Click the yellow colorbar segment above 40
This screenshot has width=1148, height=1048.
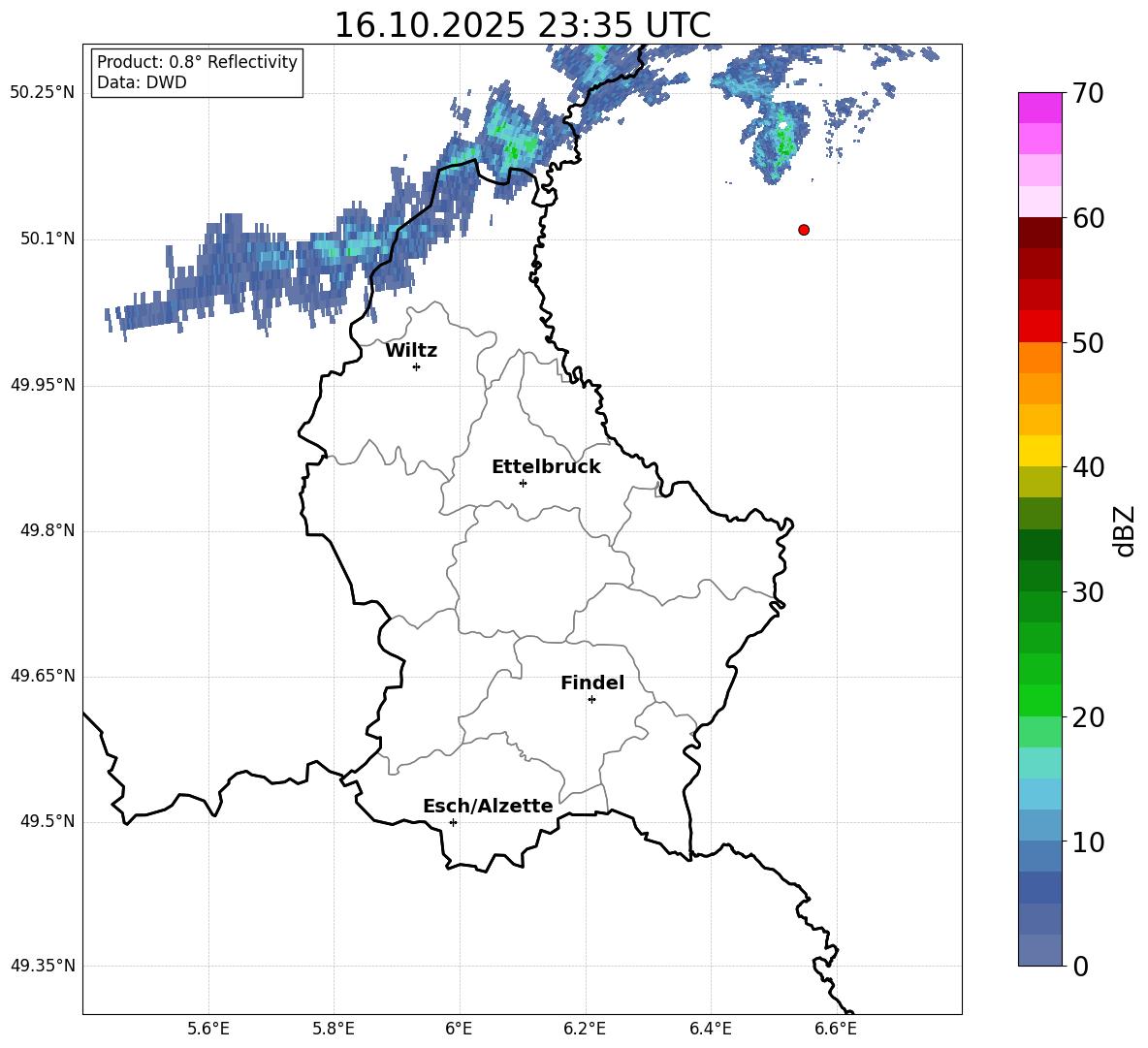pyautogui.click(x=1040, y=451)
